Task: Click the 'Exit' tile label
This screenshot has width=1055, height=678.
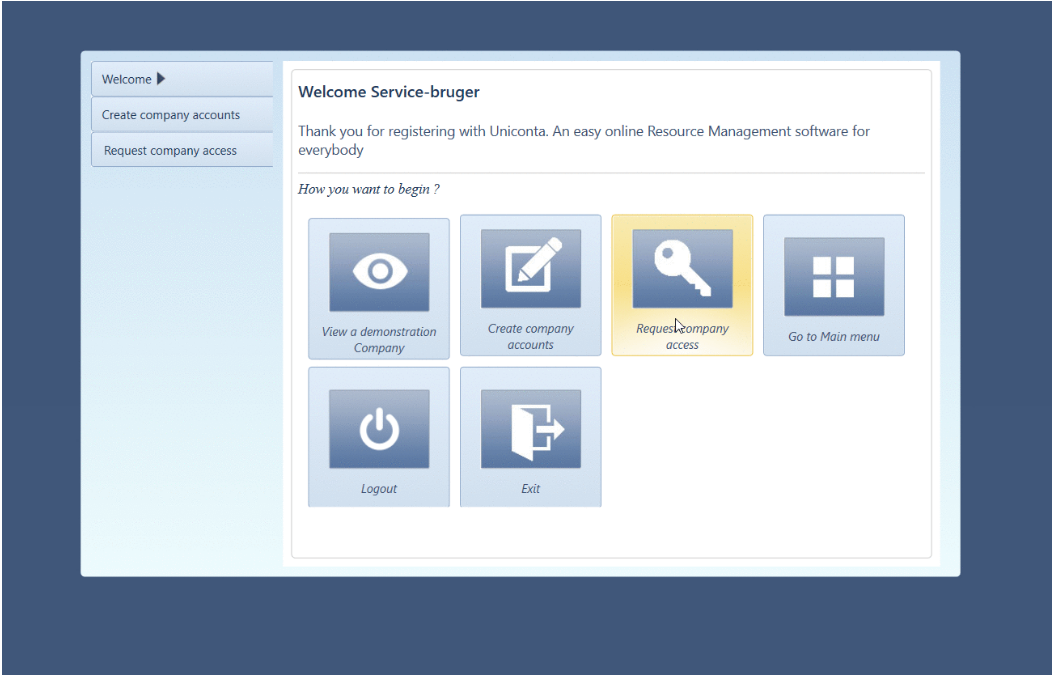Action: pyautogui.click(x=530, y=489)
